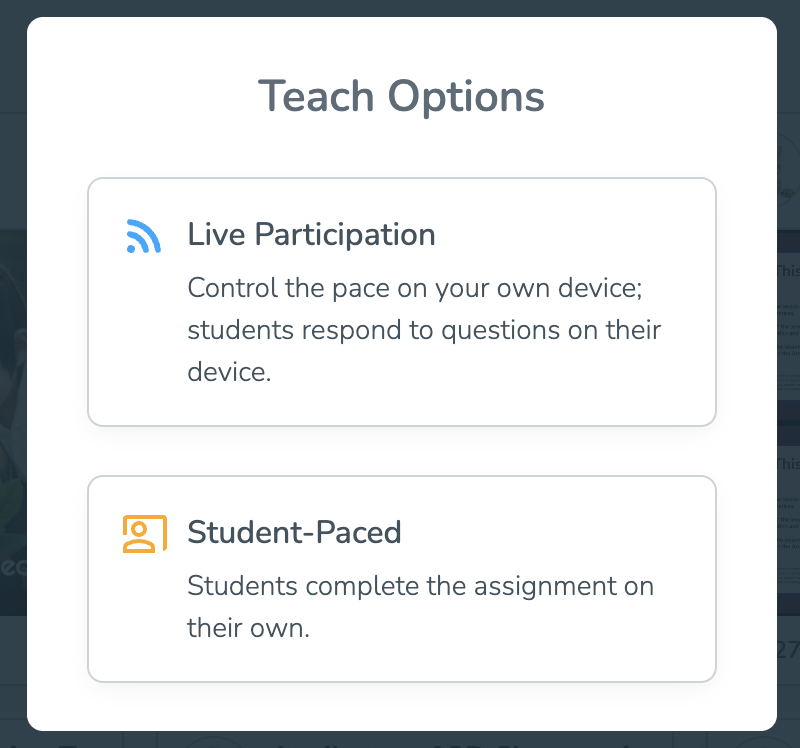The width and height of the screenshot is (800, 748).
Task: Click "students respond to questions on their" line
Action: click(x=424, y=330)
